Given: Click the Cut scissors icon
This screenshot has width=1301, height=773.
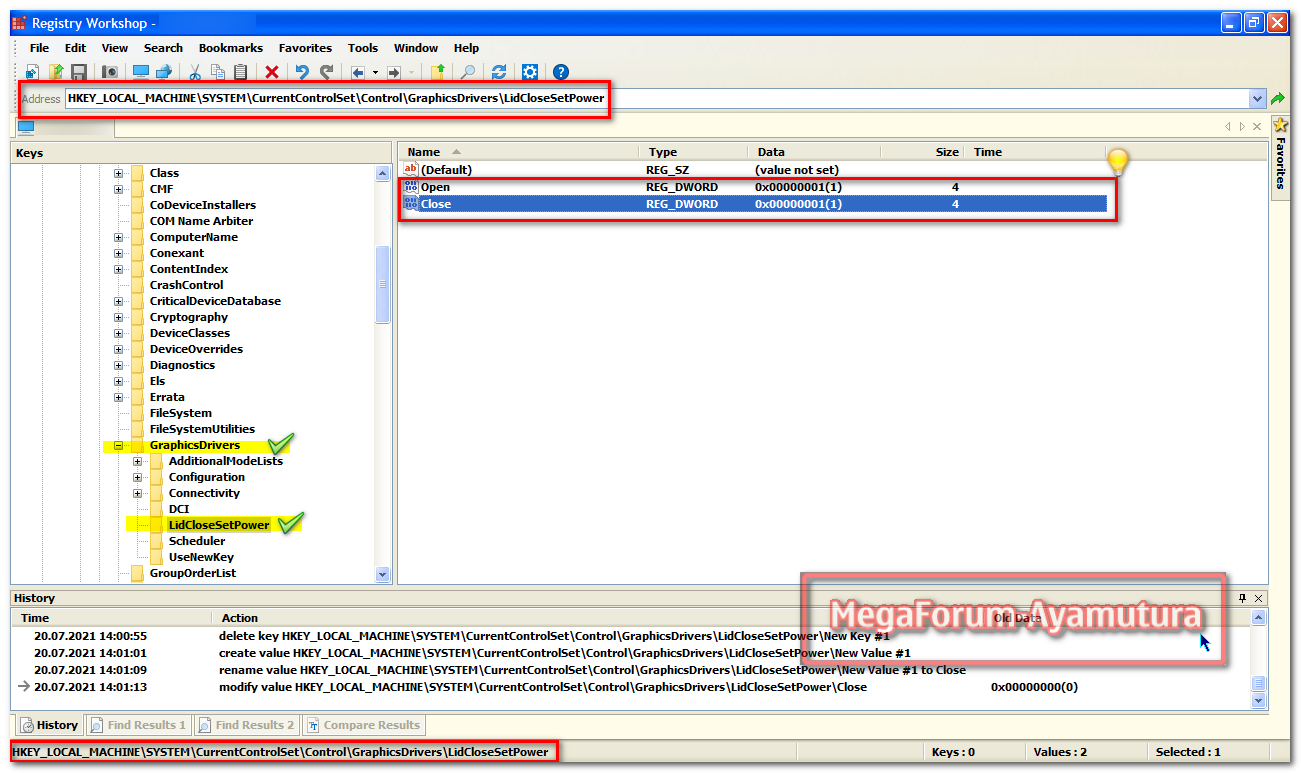Looking at the screenshot, I should [195, 72].
